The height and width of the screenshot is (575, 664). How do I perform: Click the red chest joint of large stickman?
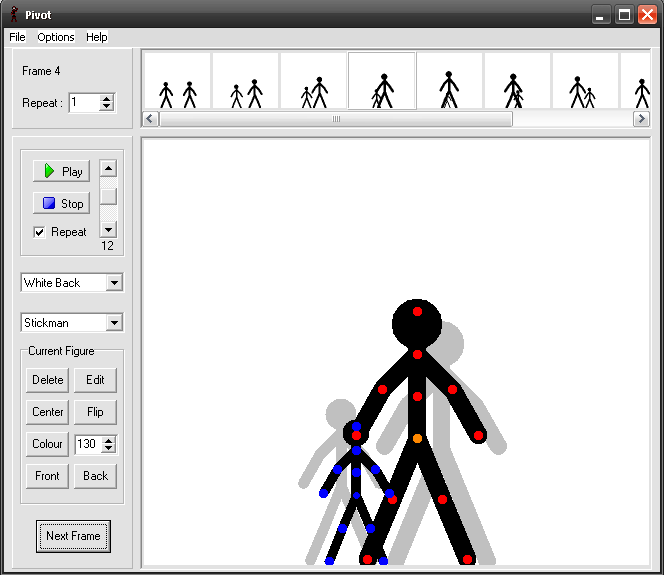[x=417, y=396]
